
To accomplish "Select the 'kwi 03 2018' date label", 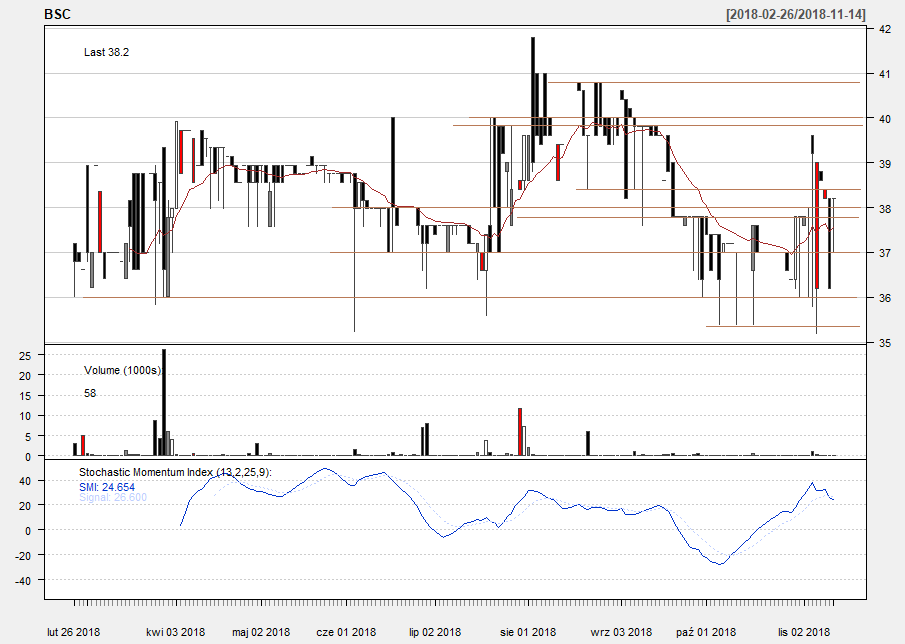I will coord(175,632).
